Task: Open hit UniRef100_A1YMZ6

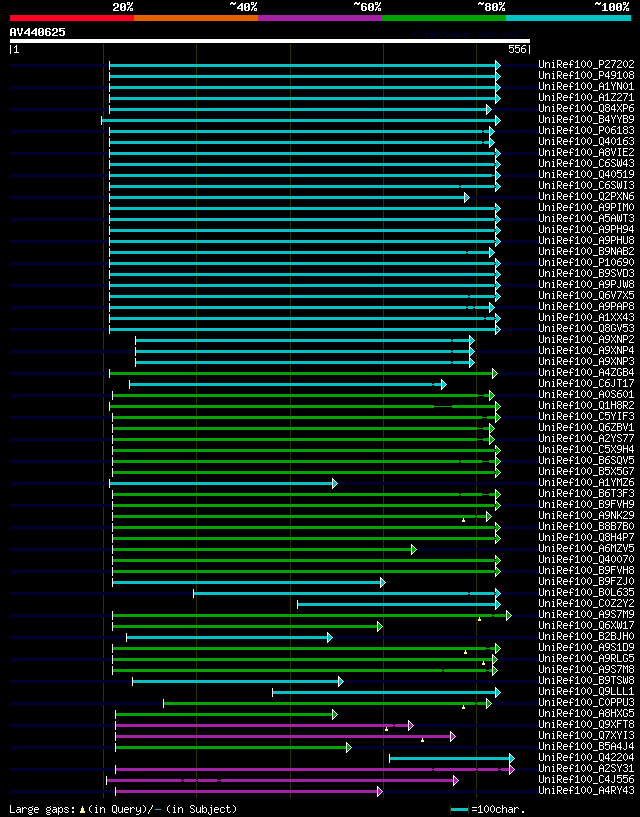Action: (586, 482)
